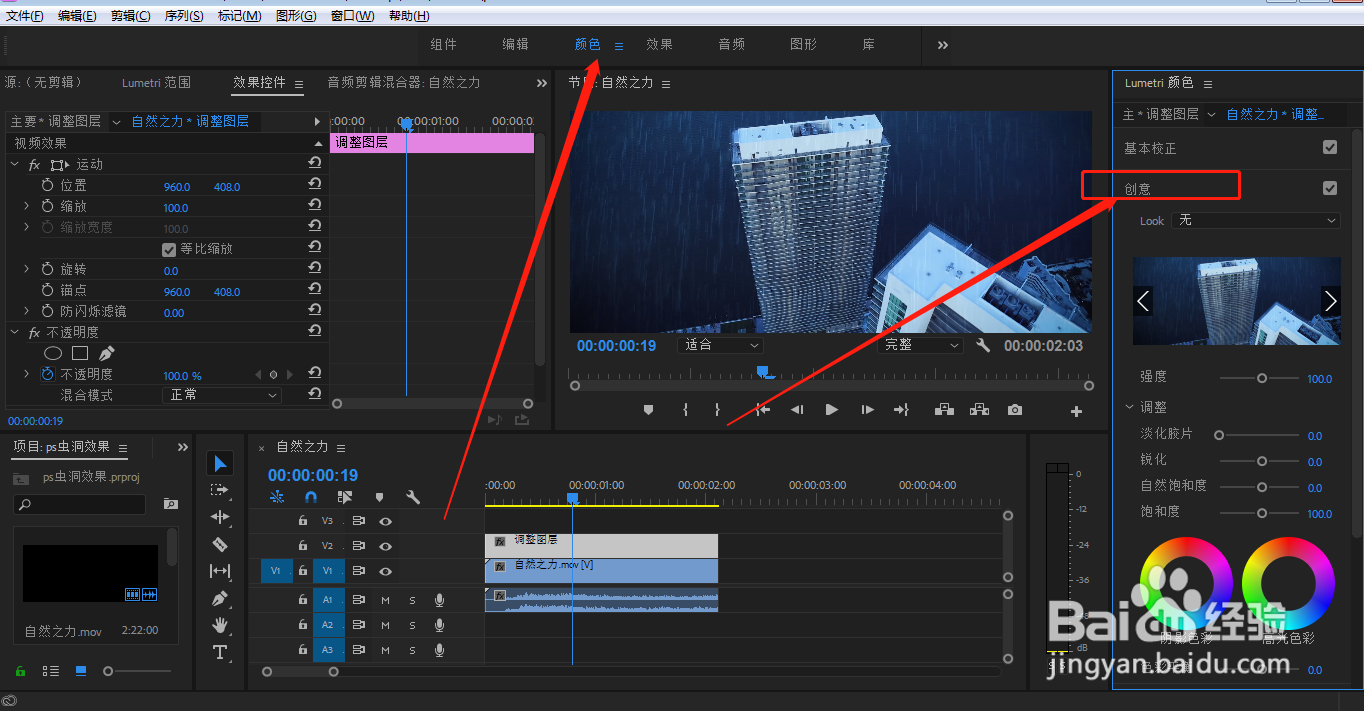Viewport: 1364px width, 711px height.
Task: Step forward one frame
Action: pyautogui.click(x=867, y=410)
